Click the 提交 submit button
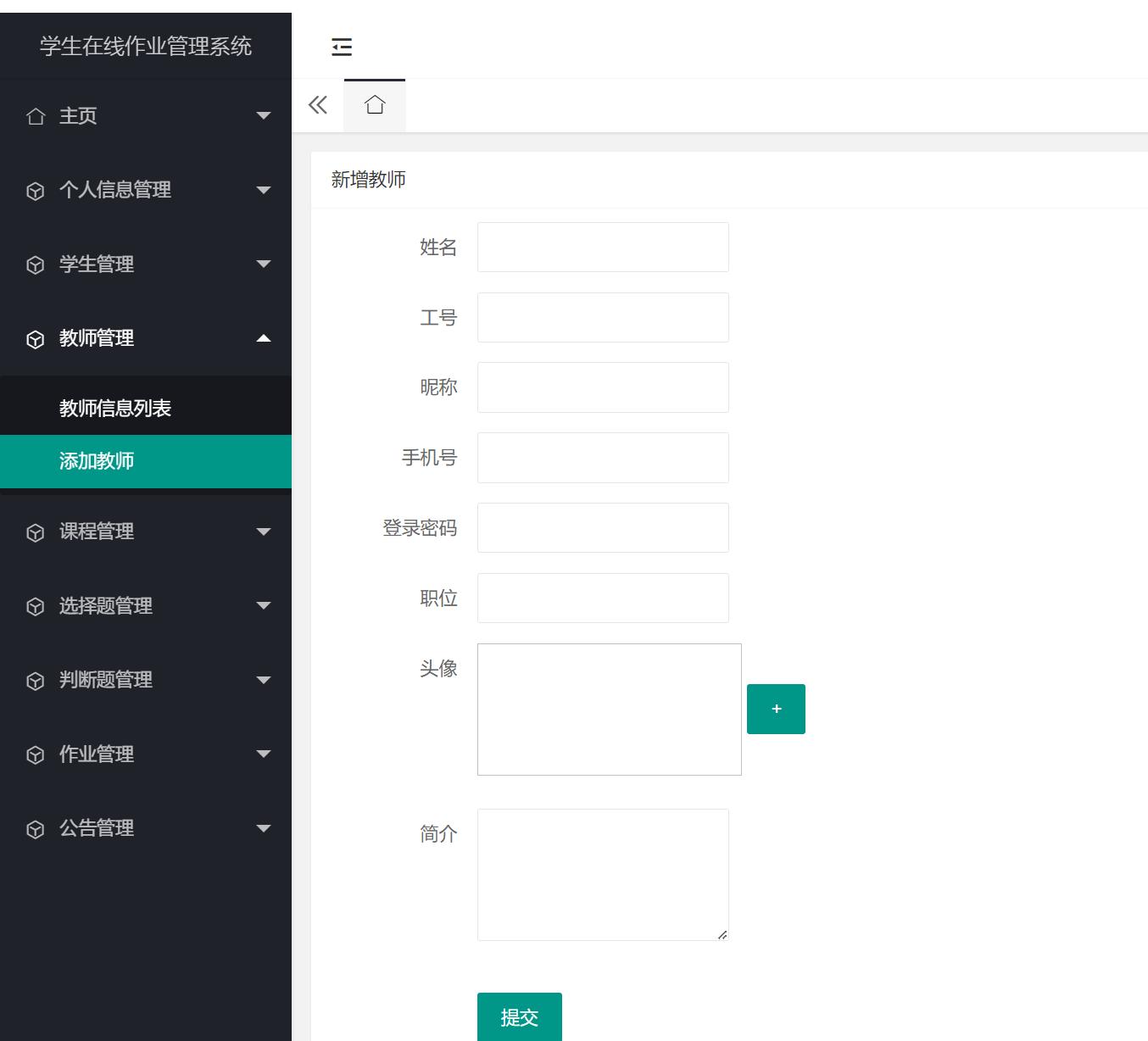Image resolution: width=1148 pixels, height=1041 pixels. click(520, 1016)
